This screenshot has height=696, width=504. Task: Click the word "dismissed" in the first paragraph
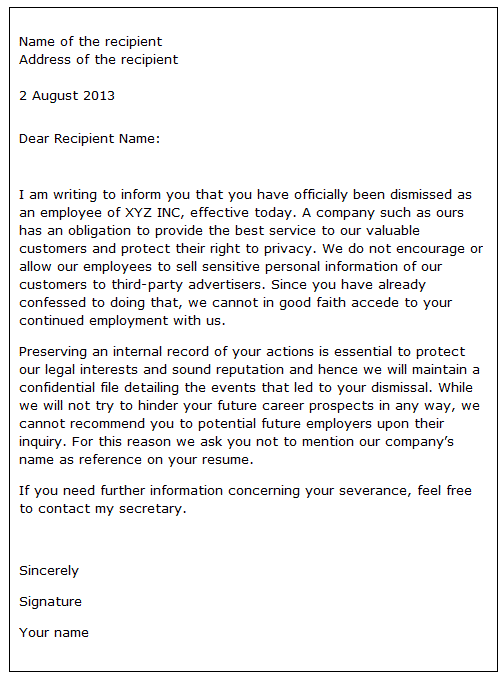421,195
